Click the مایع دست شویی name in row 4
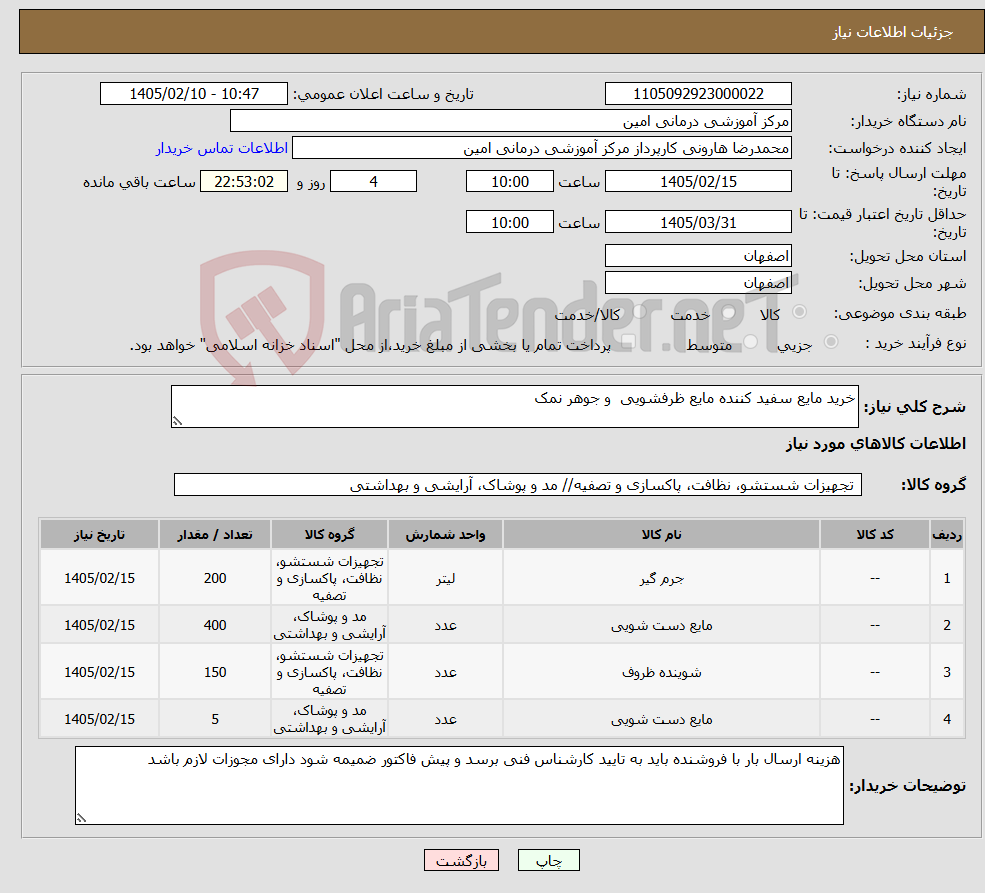Screen dimensions: 985x893 tap(661, 720)
